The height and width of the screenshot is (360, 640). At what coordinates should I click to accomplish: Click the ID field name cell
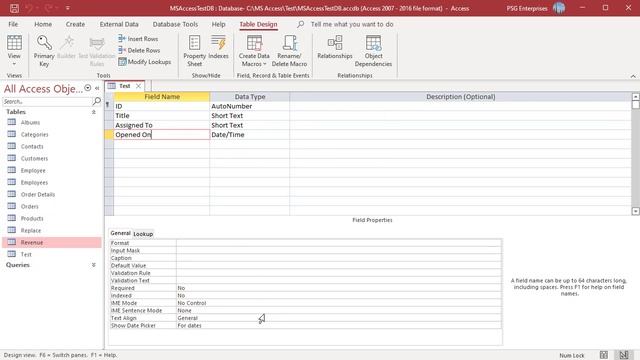(162, 106)
